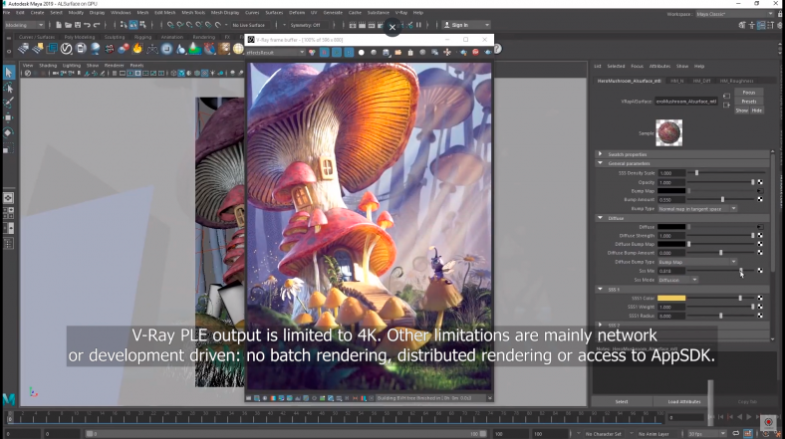Click the Presets button
This screenshot has width=785, height=439.
point(749,101)
